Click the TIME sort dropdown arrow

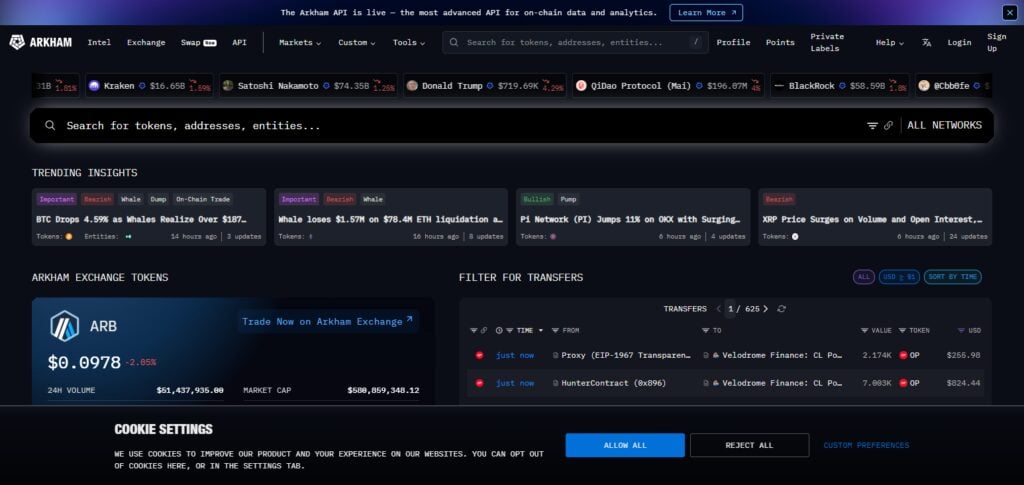pyautogui.click(x=541, y=331)
